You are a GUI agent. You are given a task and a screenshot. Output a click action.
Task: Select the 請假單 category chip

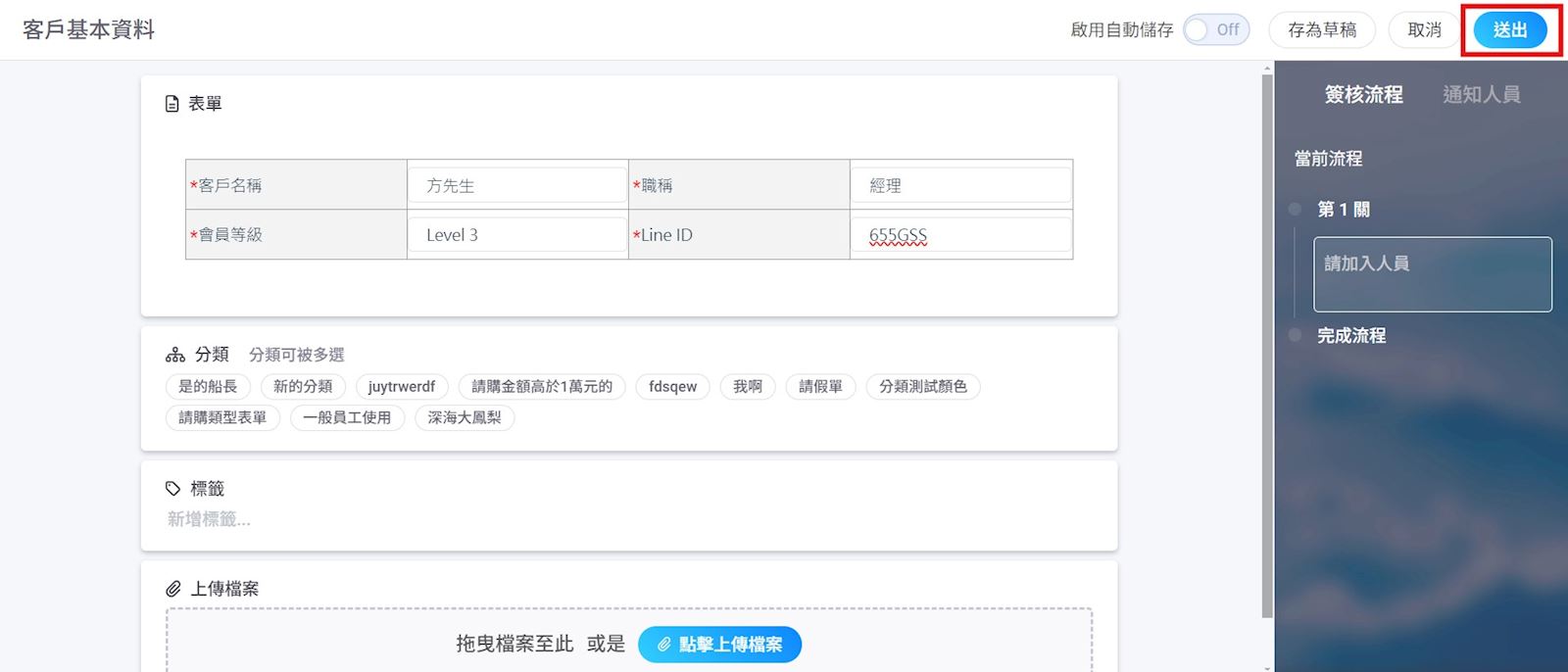tap(820, 387)
